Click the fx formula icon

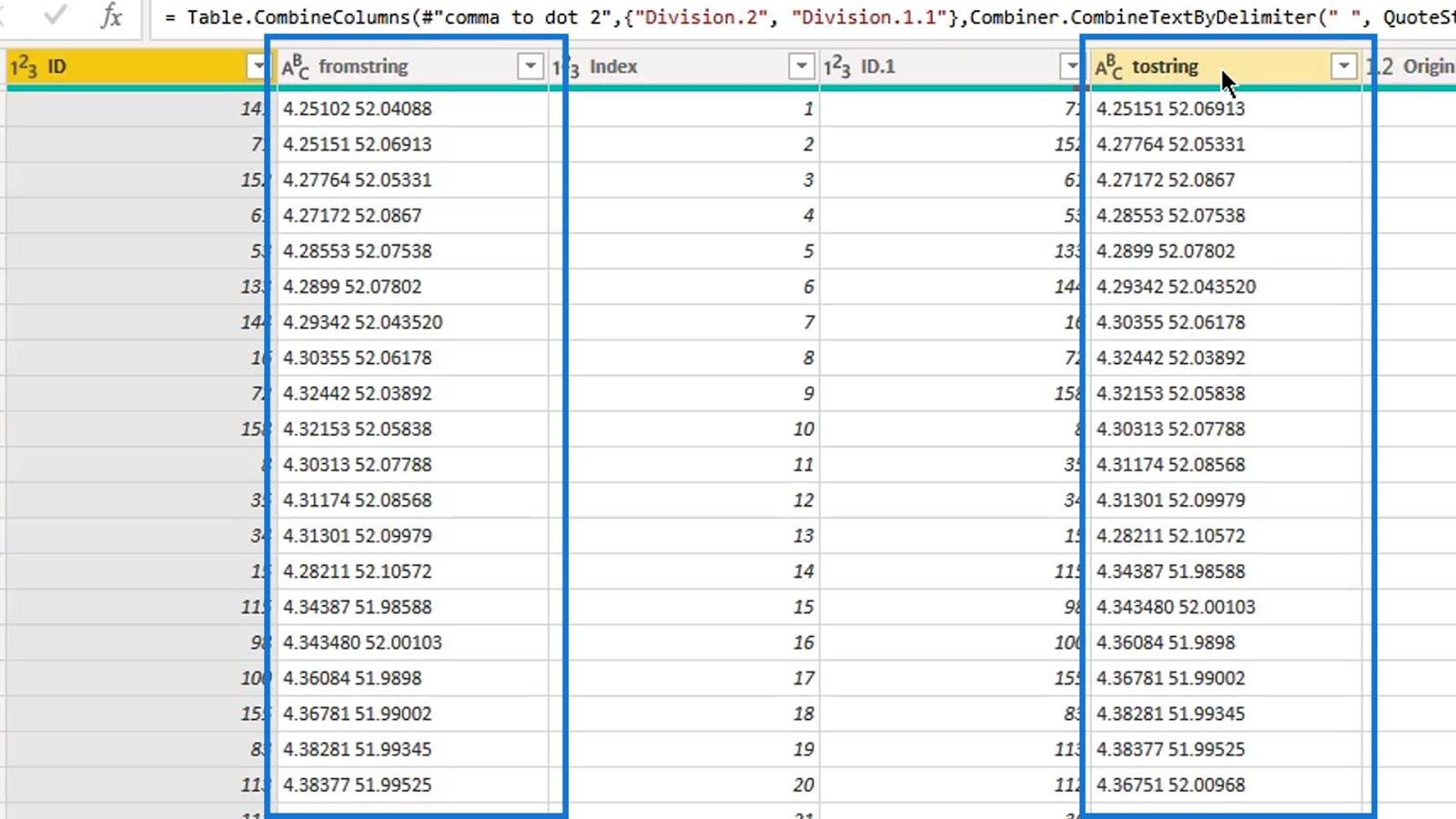tap(111, 15)
